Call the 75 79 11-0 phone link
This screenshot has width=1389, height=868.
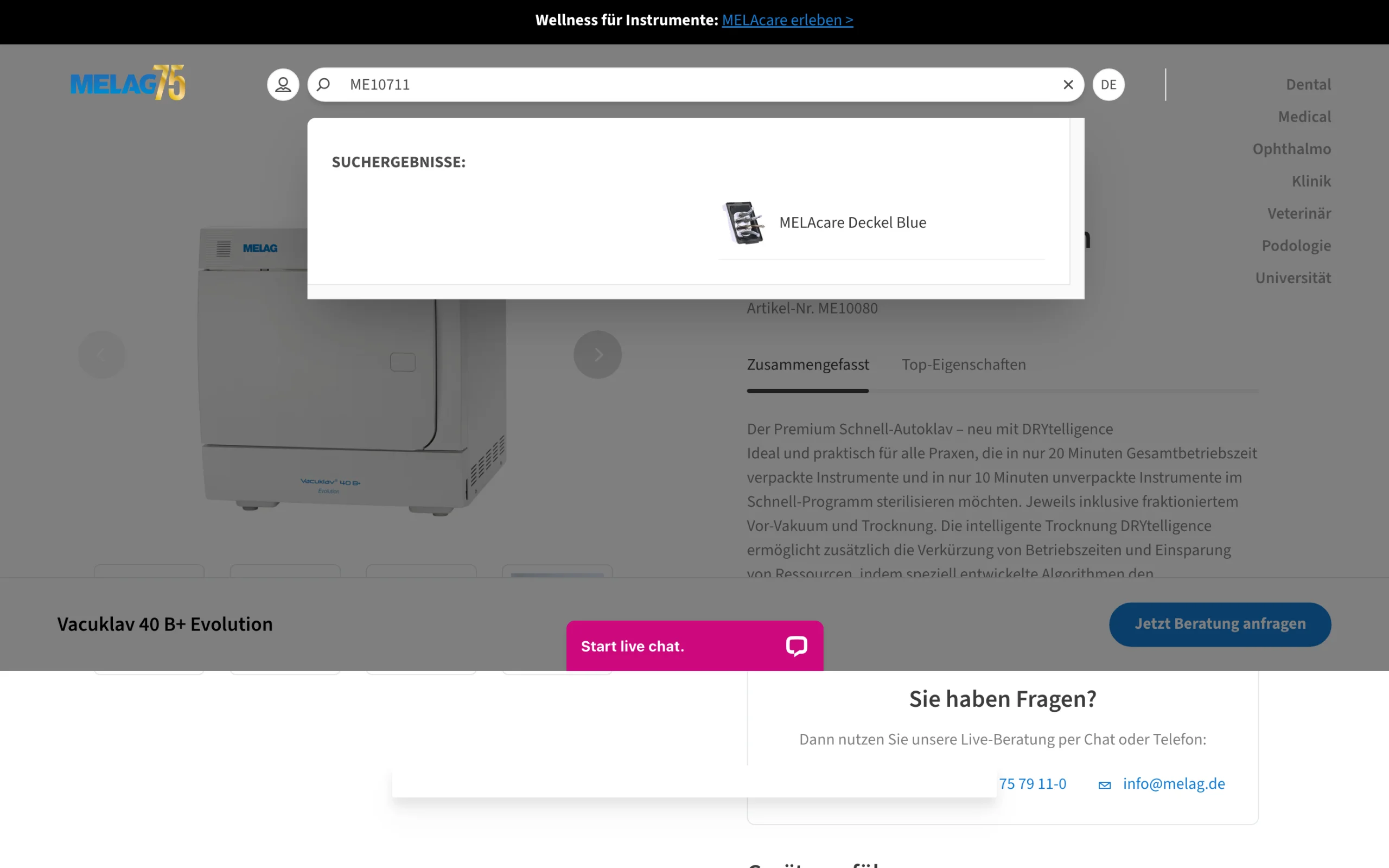click(1032, 783)
